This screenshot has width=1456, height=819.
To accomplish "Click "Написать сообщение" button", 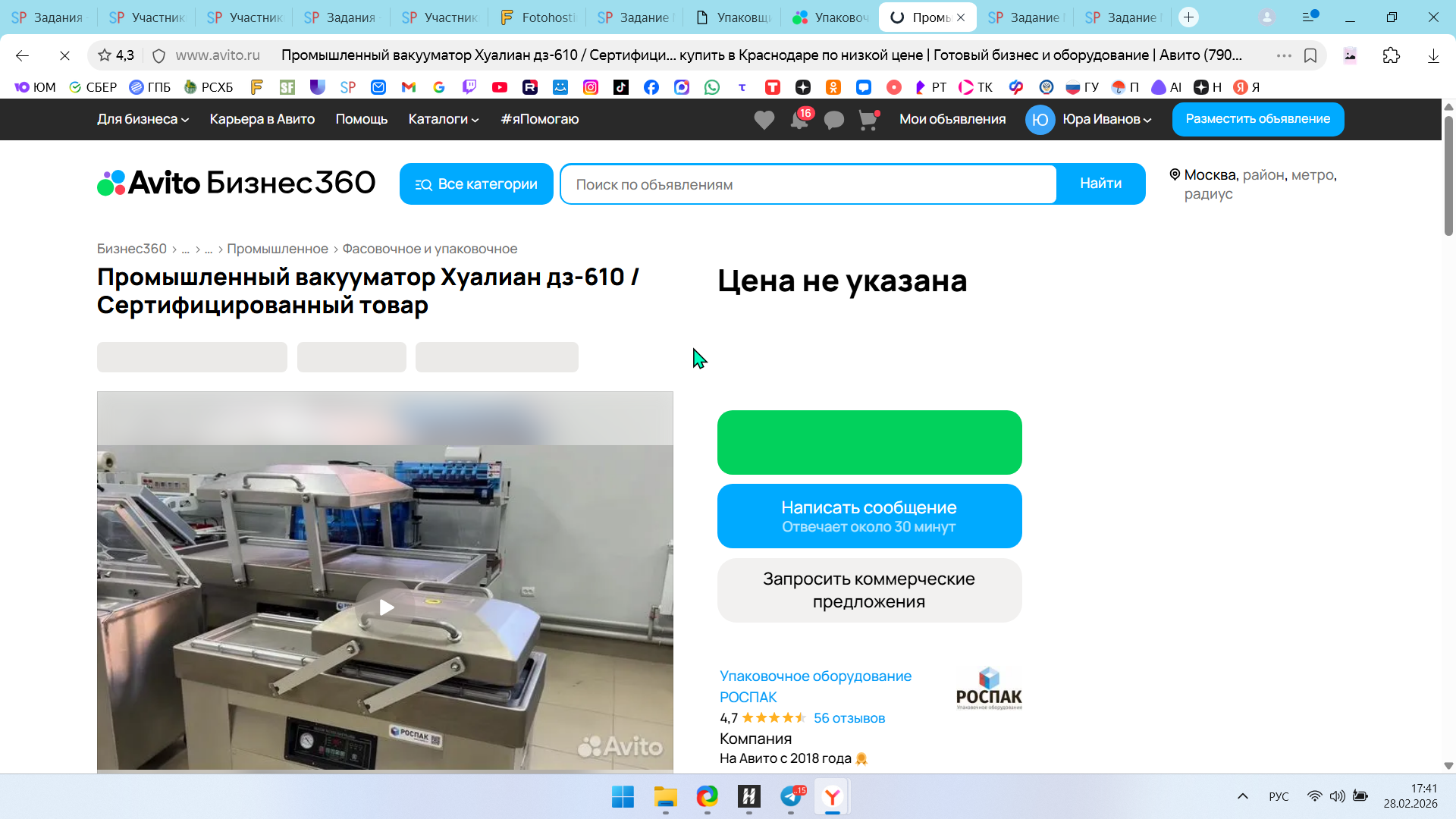I will pos(869,516).
